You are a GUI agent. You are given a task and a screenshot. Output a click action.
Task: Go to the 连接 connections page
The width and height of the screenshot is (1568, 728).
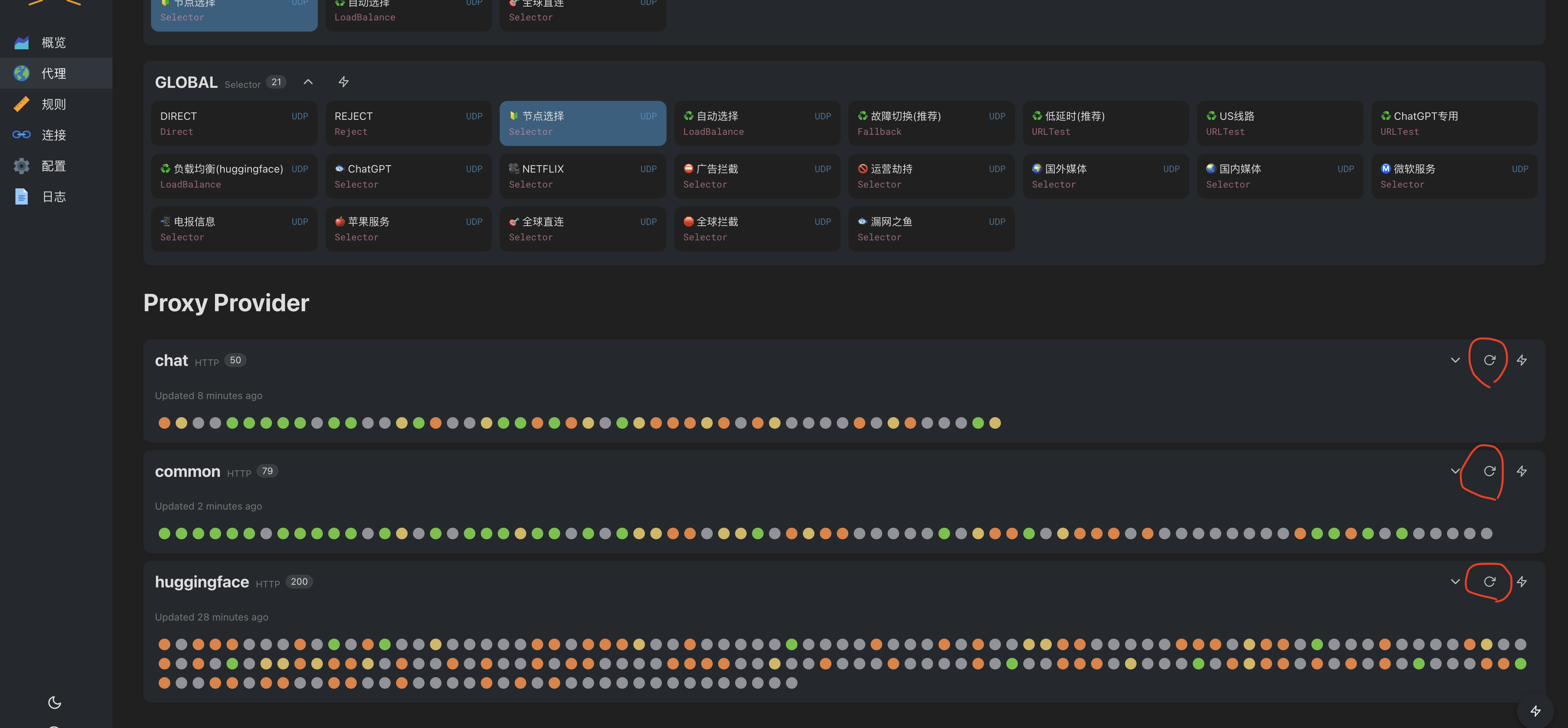(x=54, y=135)
